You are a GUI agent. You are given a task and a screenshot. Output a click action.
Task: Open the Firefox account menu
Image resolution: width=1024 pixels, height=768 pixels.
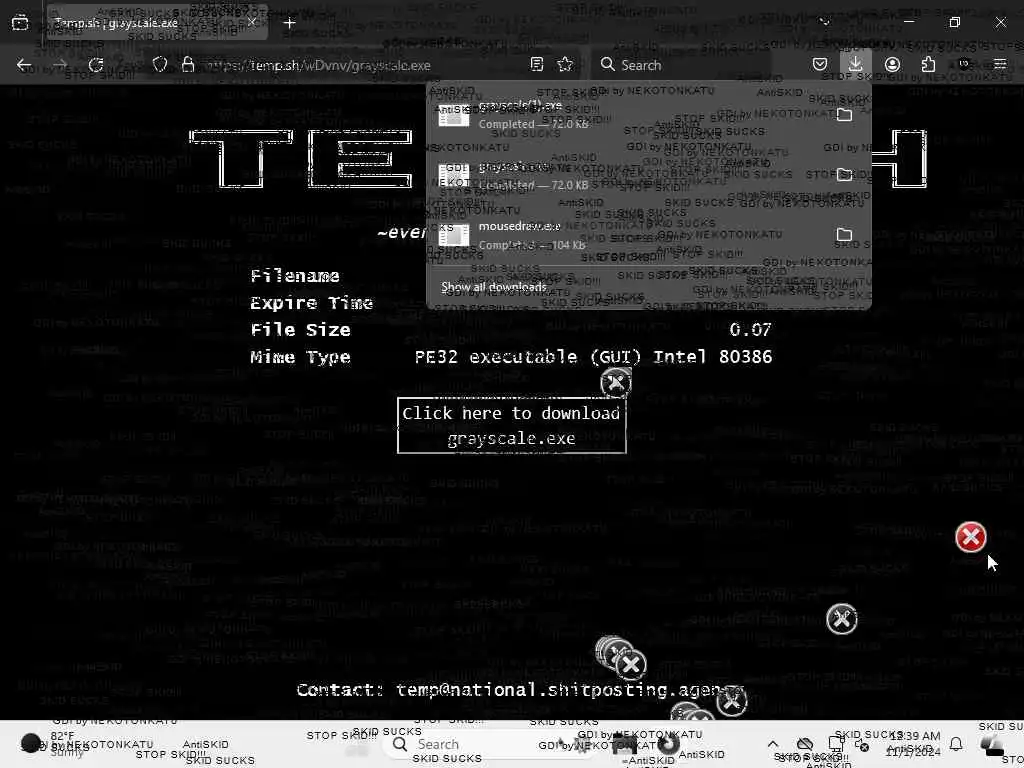point(892,64)
